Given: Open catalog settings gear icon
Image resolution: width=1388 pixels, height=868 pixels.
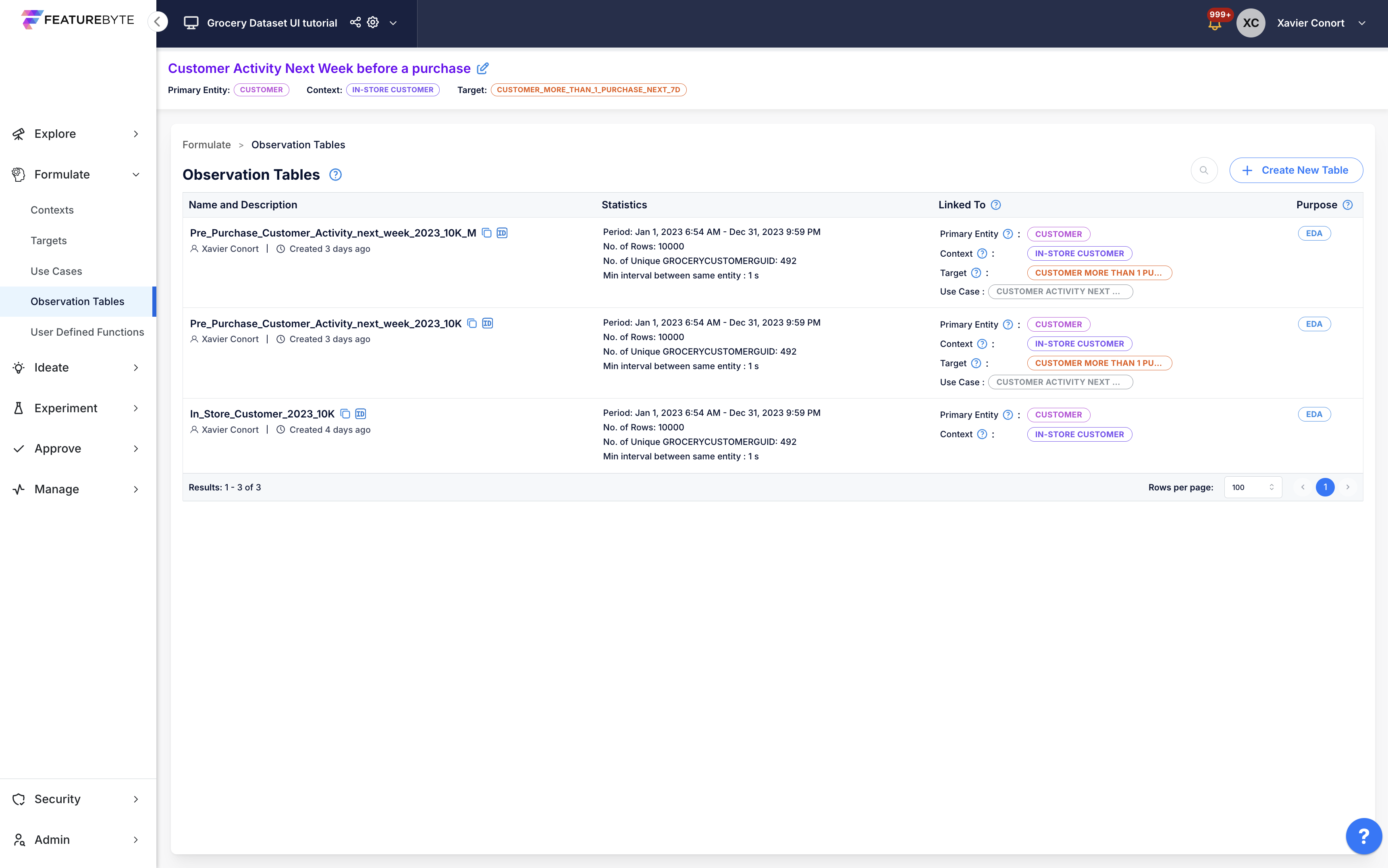Looking at the screenshot, I should (373, 23).
